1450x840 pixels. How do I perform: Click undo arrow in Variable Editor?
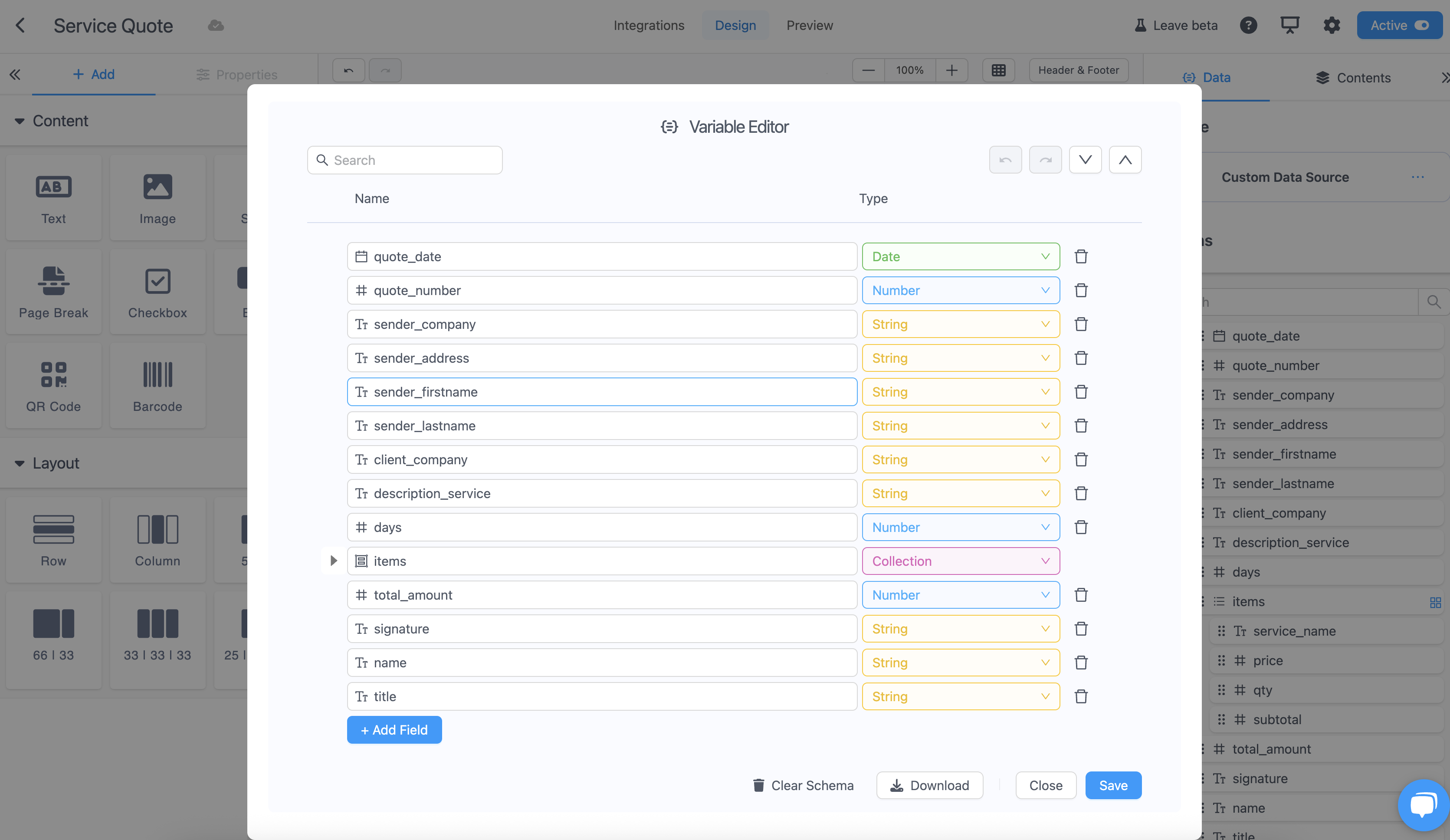click(x=1005, y=160)
